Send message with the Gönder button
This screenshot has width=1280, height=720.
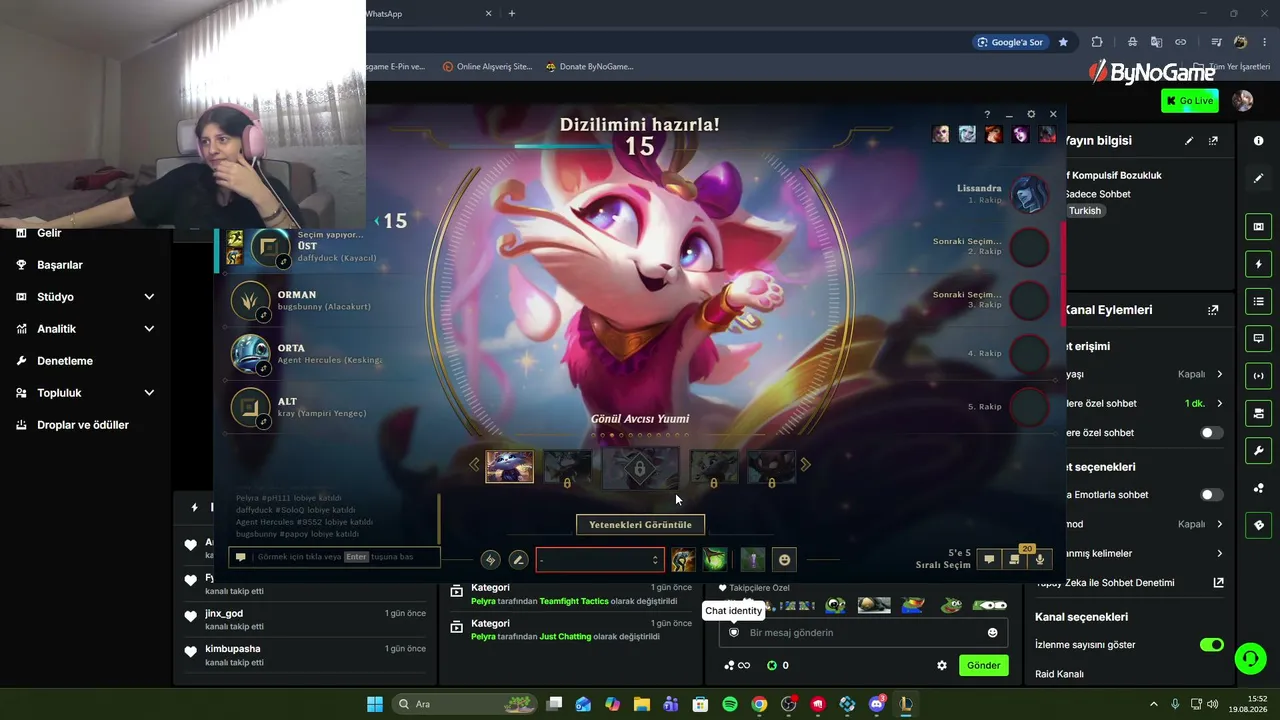[x=983, y=665]
